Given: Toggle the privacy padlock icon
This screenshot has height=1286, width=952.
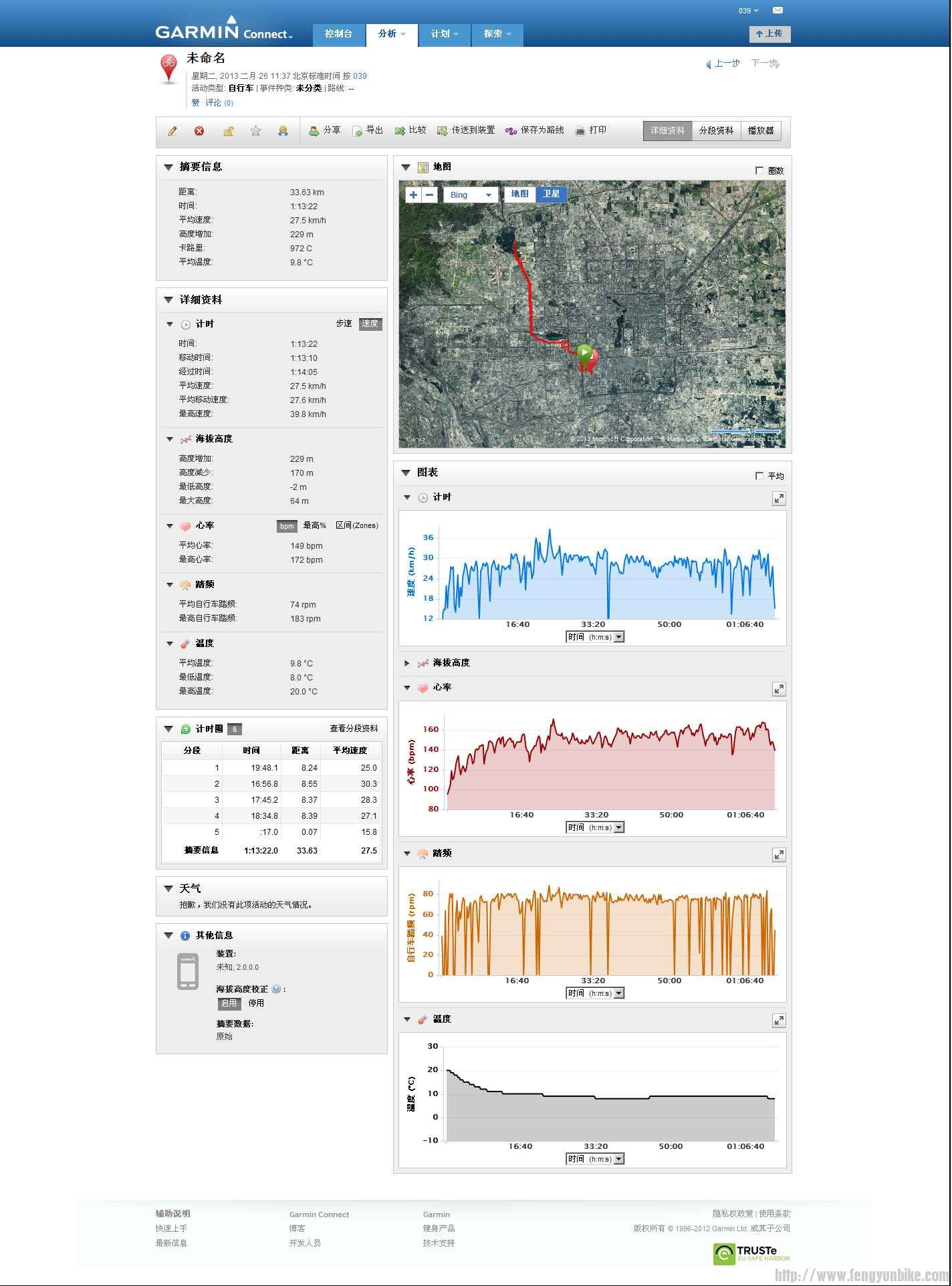Looking at the screenshot, I should click(228, 131).
